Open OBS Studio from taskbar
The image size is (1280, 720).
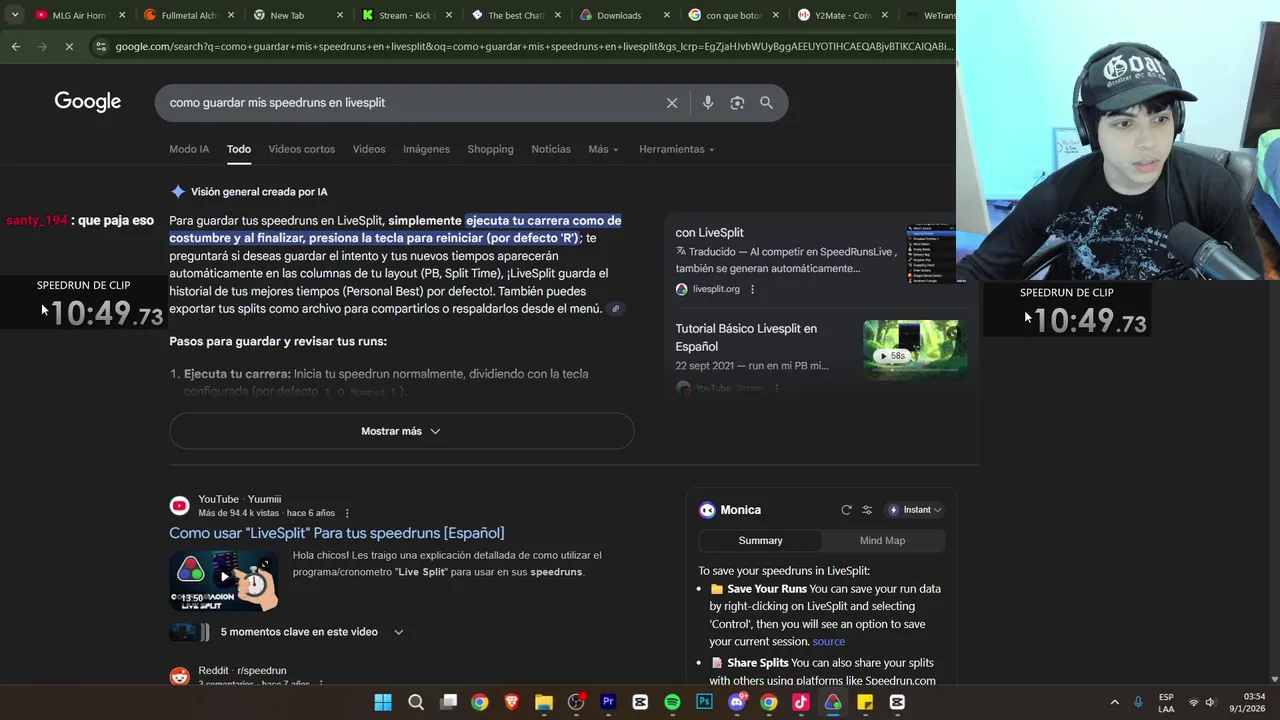coord(576,702)
